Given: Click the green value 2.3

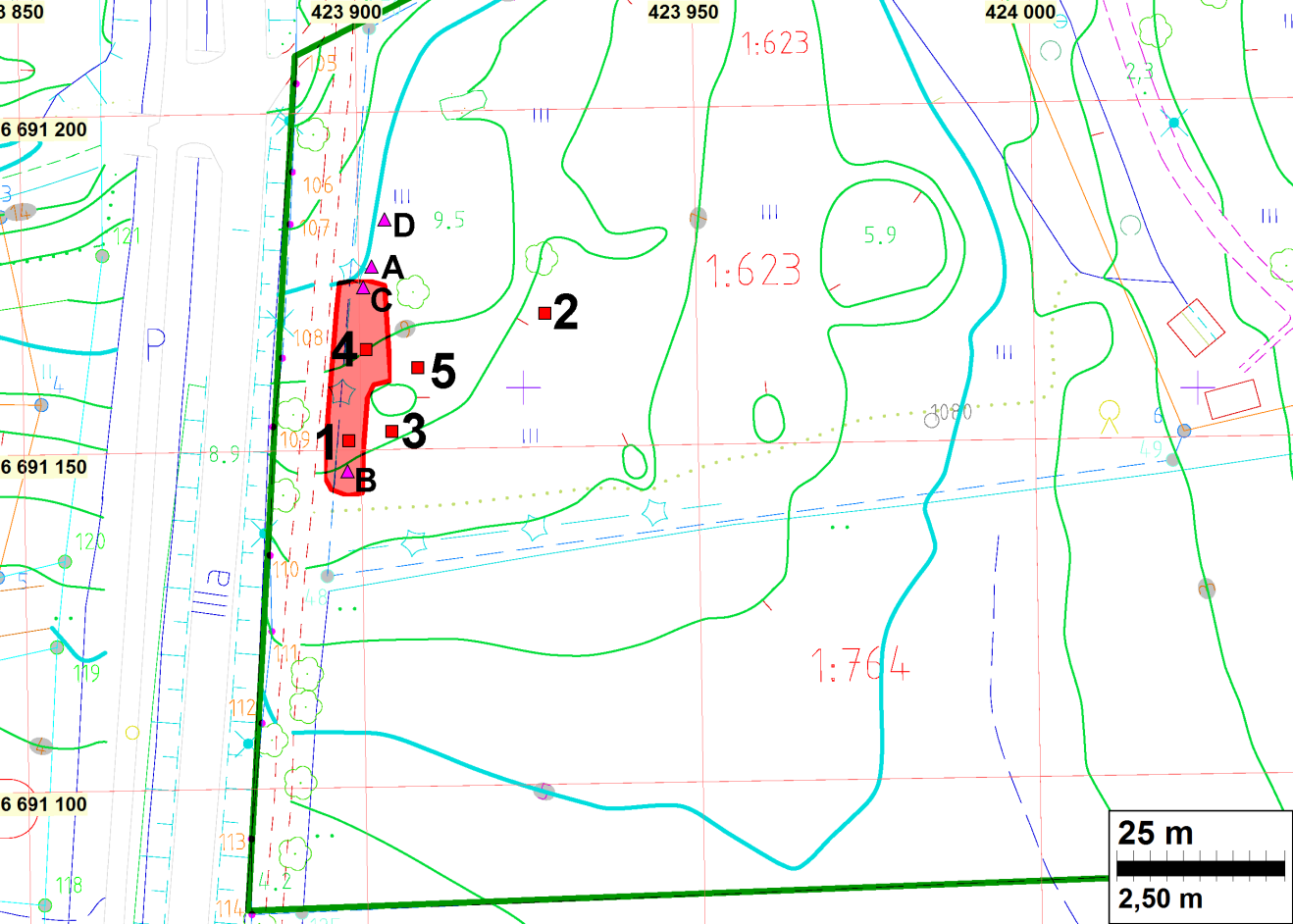Looking at the screenshot, I should 1140,72.
